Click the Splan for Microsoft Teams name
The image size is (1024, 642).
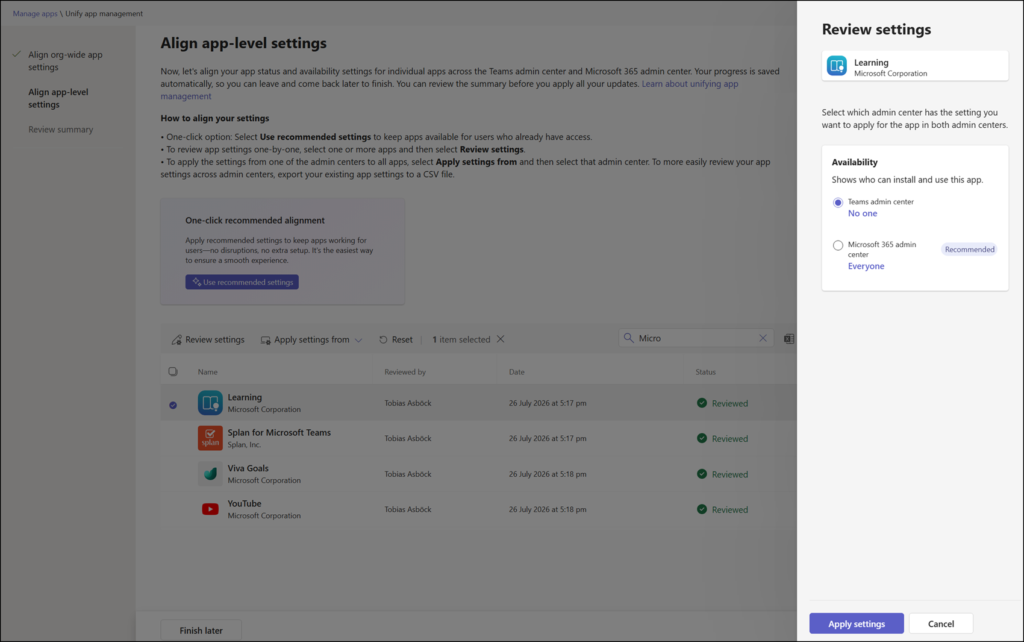pos(279,432)
